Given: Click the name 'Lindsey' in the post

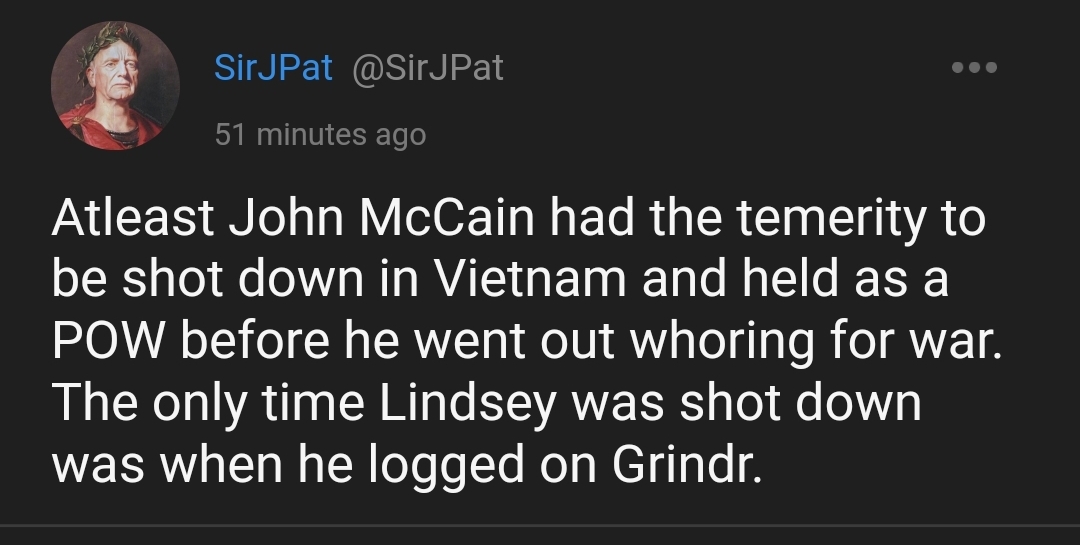Looking at the screenshot, I should tap(468, 405).
